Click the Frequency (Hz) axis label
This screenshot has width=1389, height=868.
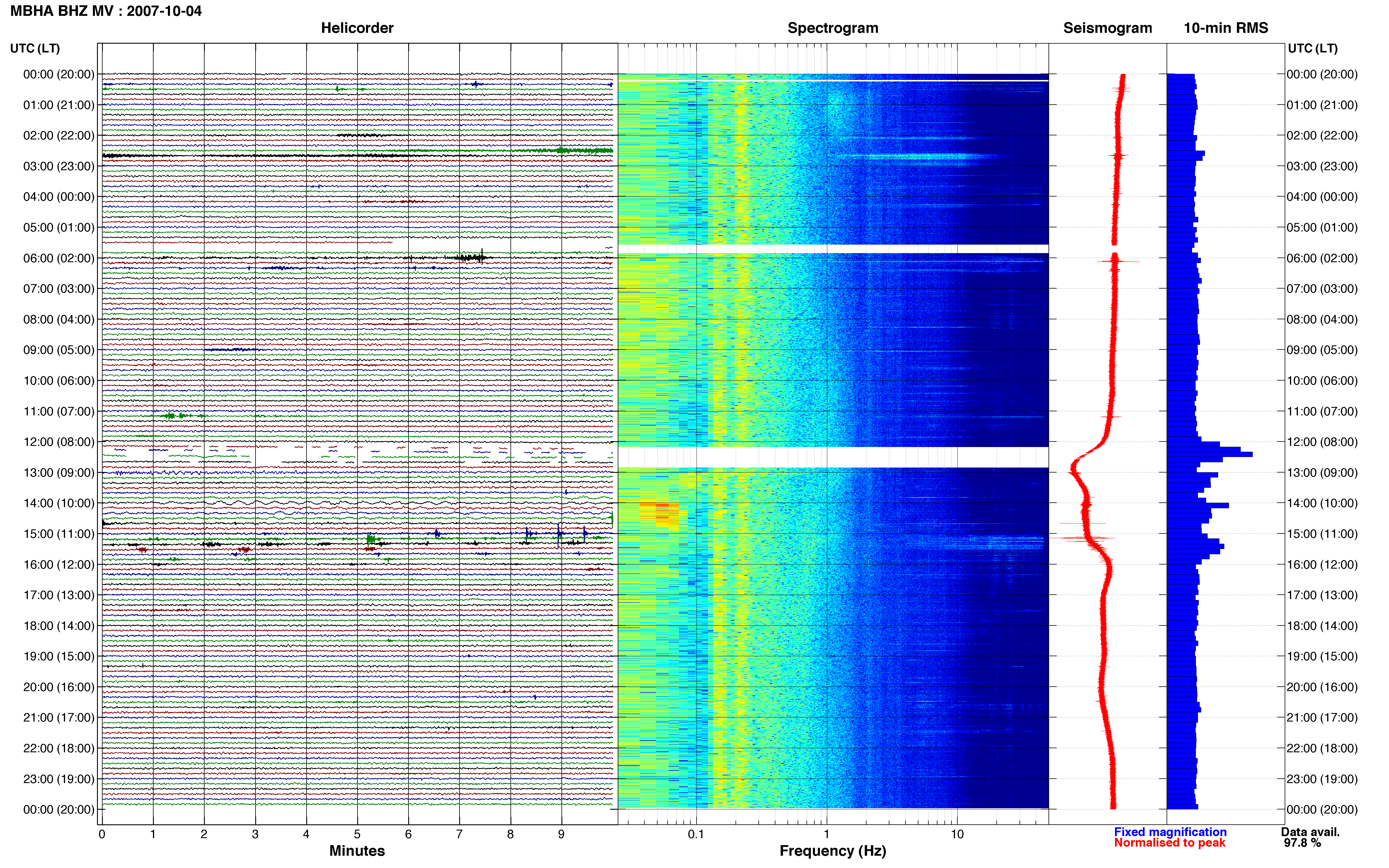click(833, 851)
